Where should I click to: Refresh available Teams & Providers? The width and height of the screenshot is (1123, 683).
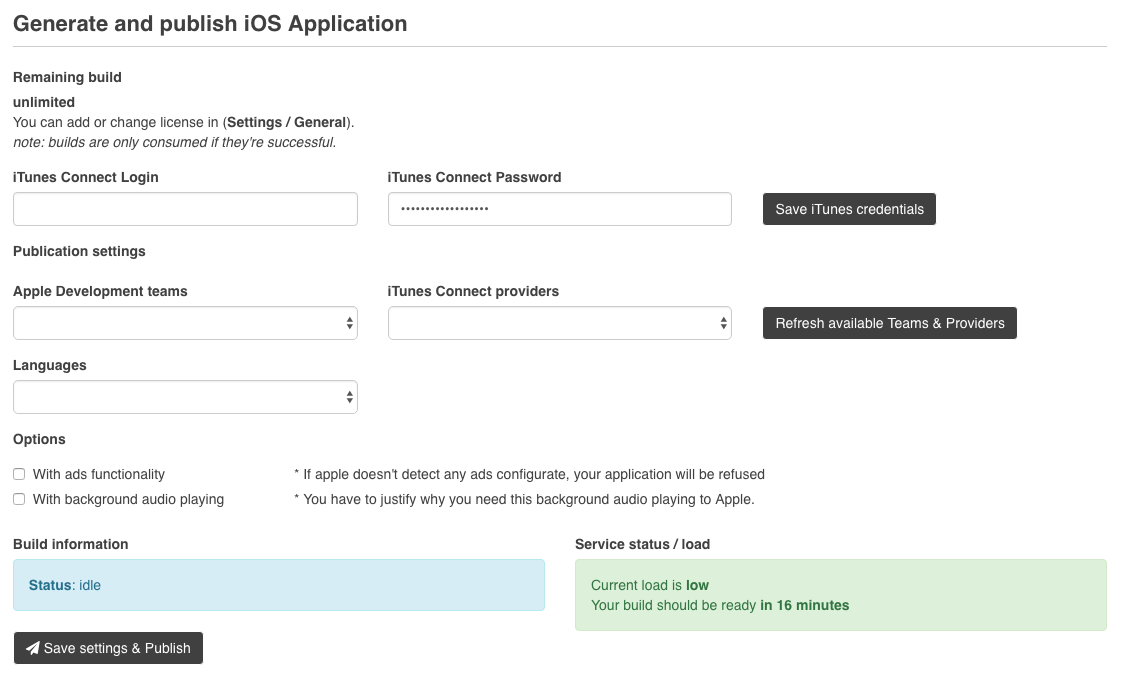click(889, 323)
